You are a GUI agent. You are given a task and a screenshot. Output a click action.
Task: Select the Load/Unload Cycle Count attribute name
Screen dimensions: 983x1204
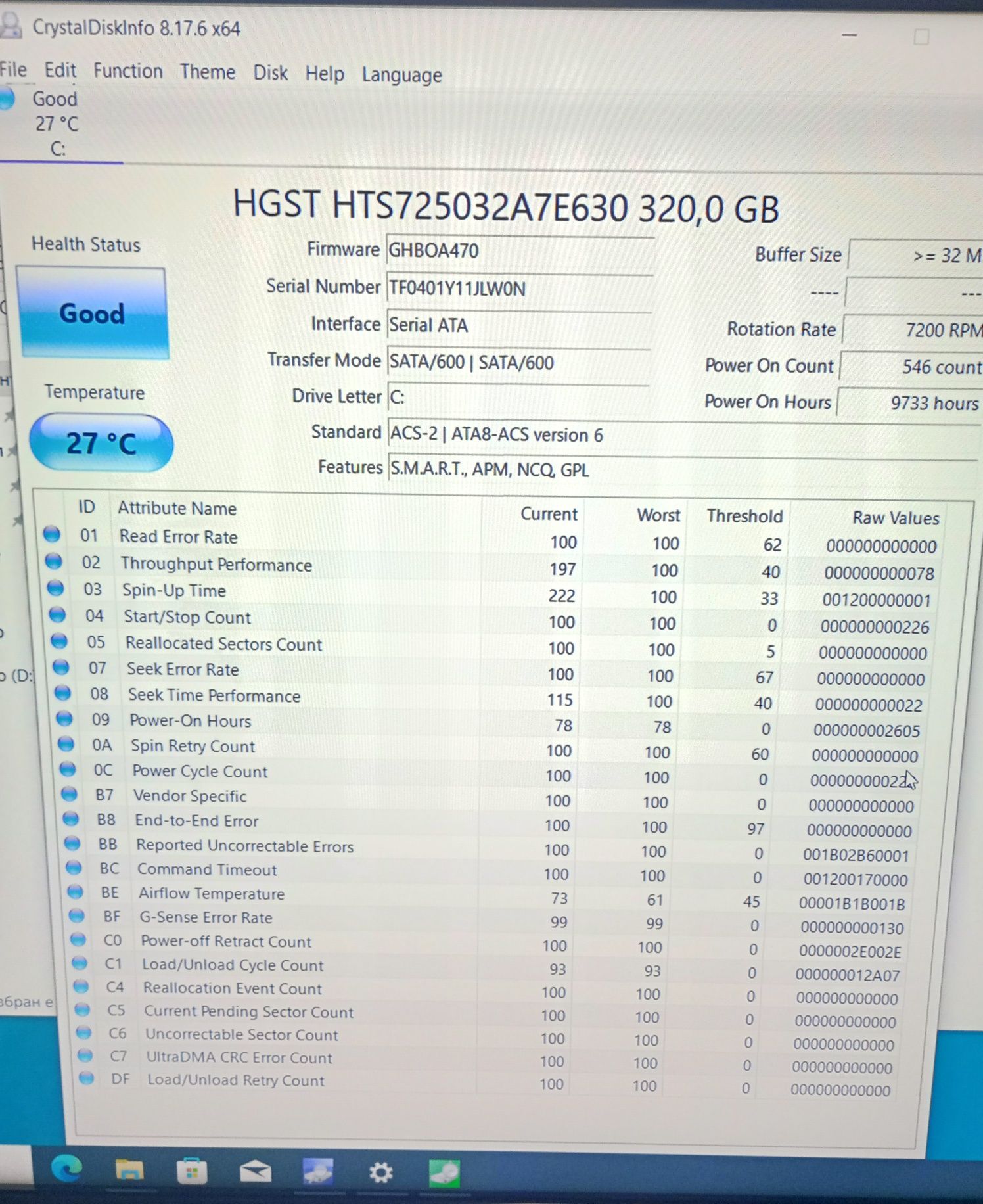point(233,965)
